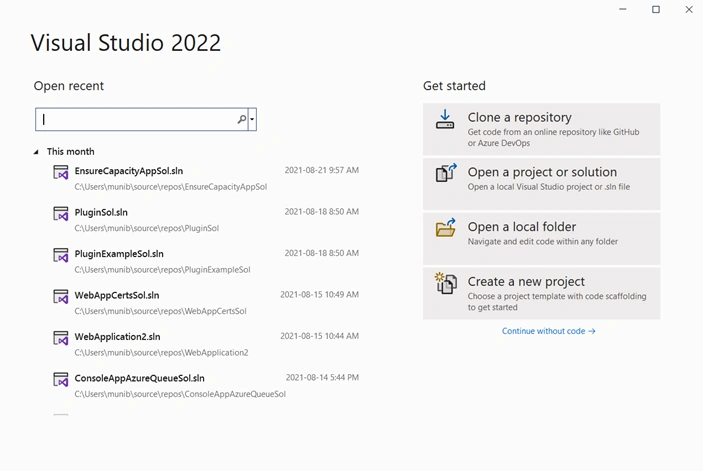Open EnsureCapacityAppSol.sln from recent list
703x471 pixels.
pos(129,171)
